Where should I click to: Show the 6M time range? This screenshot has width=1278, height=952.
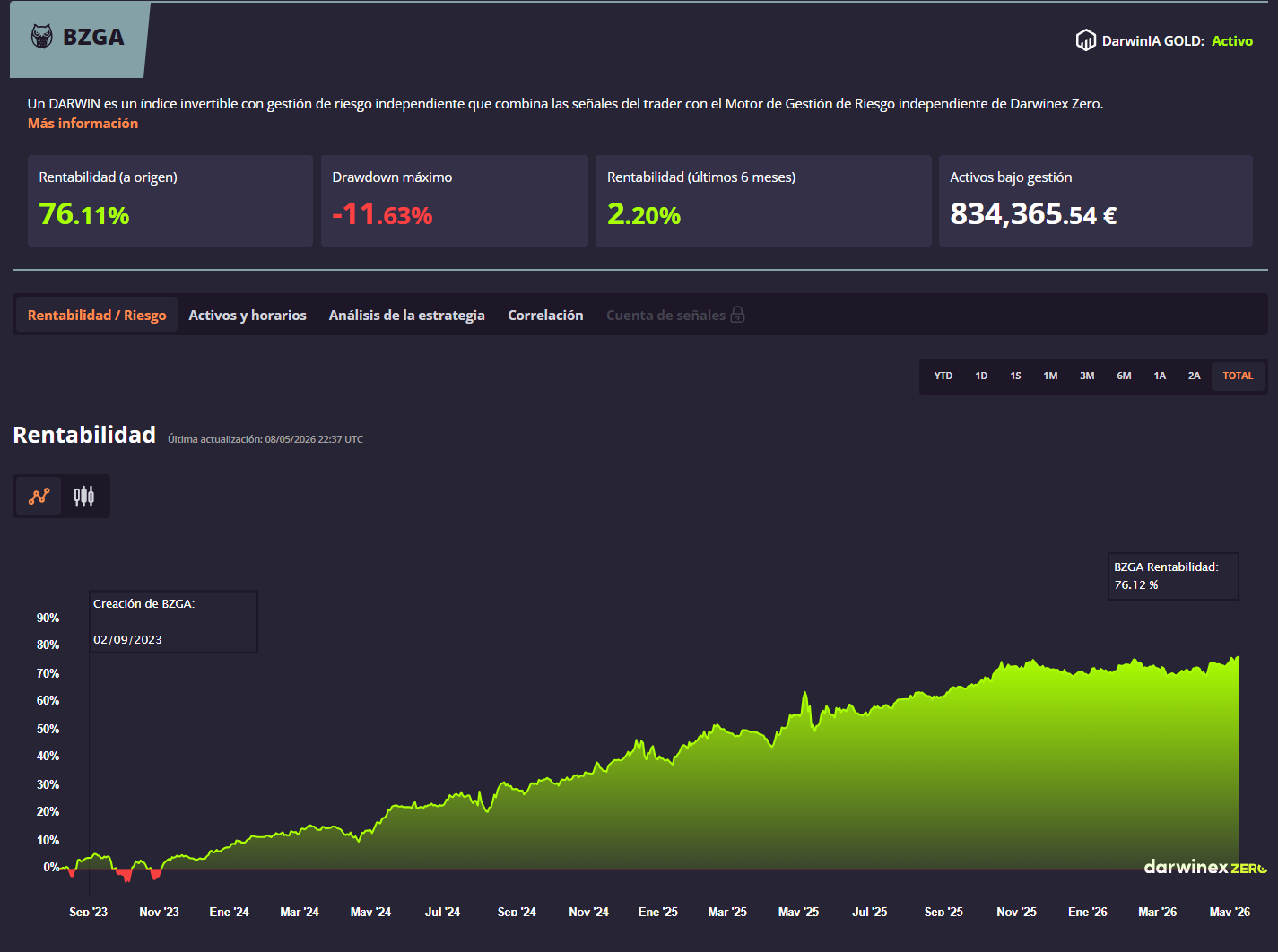[x=1124, y=376]
